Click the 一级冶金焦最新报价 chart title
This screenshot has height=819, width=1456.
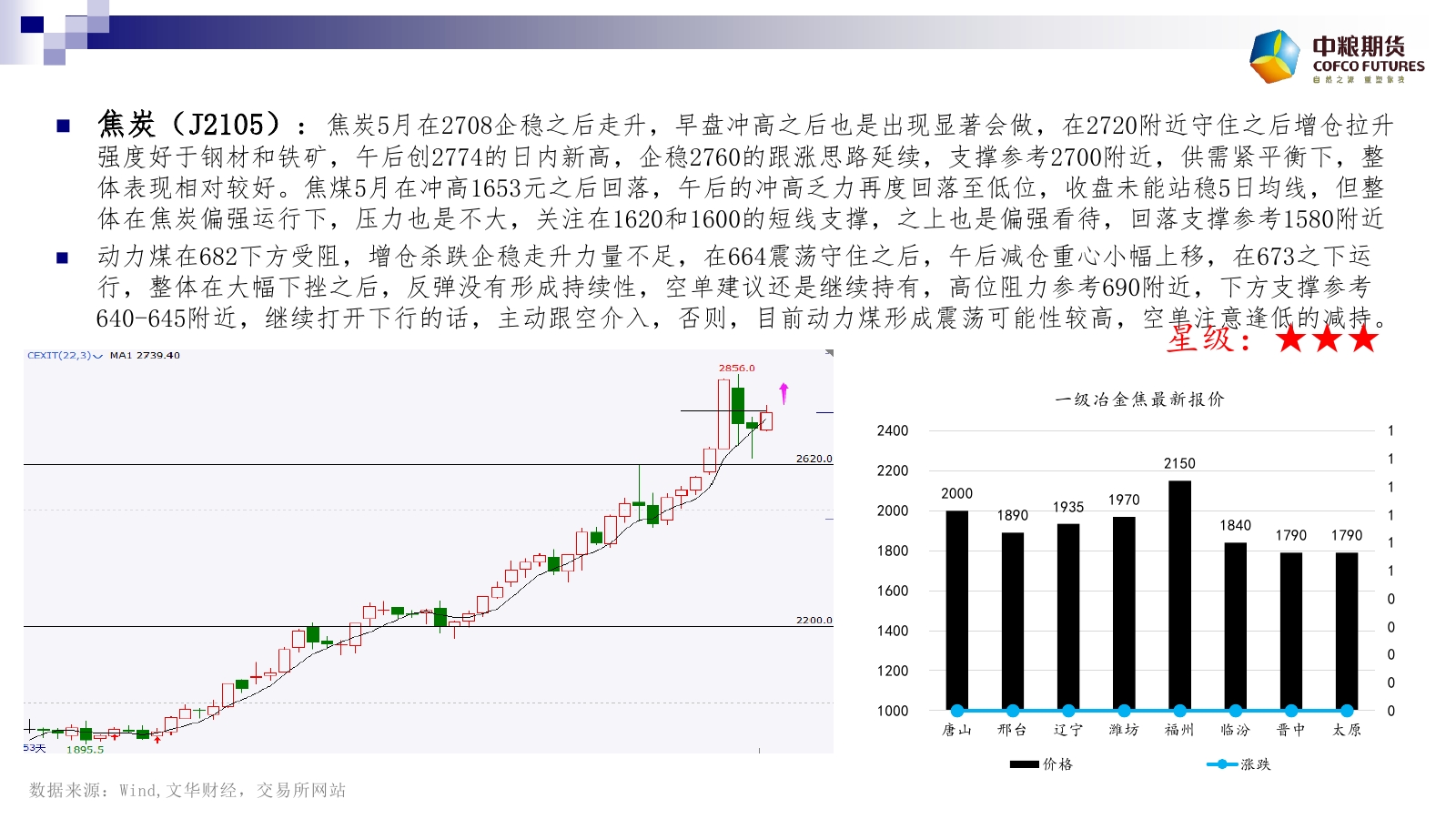point(1139,399)
